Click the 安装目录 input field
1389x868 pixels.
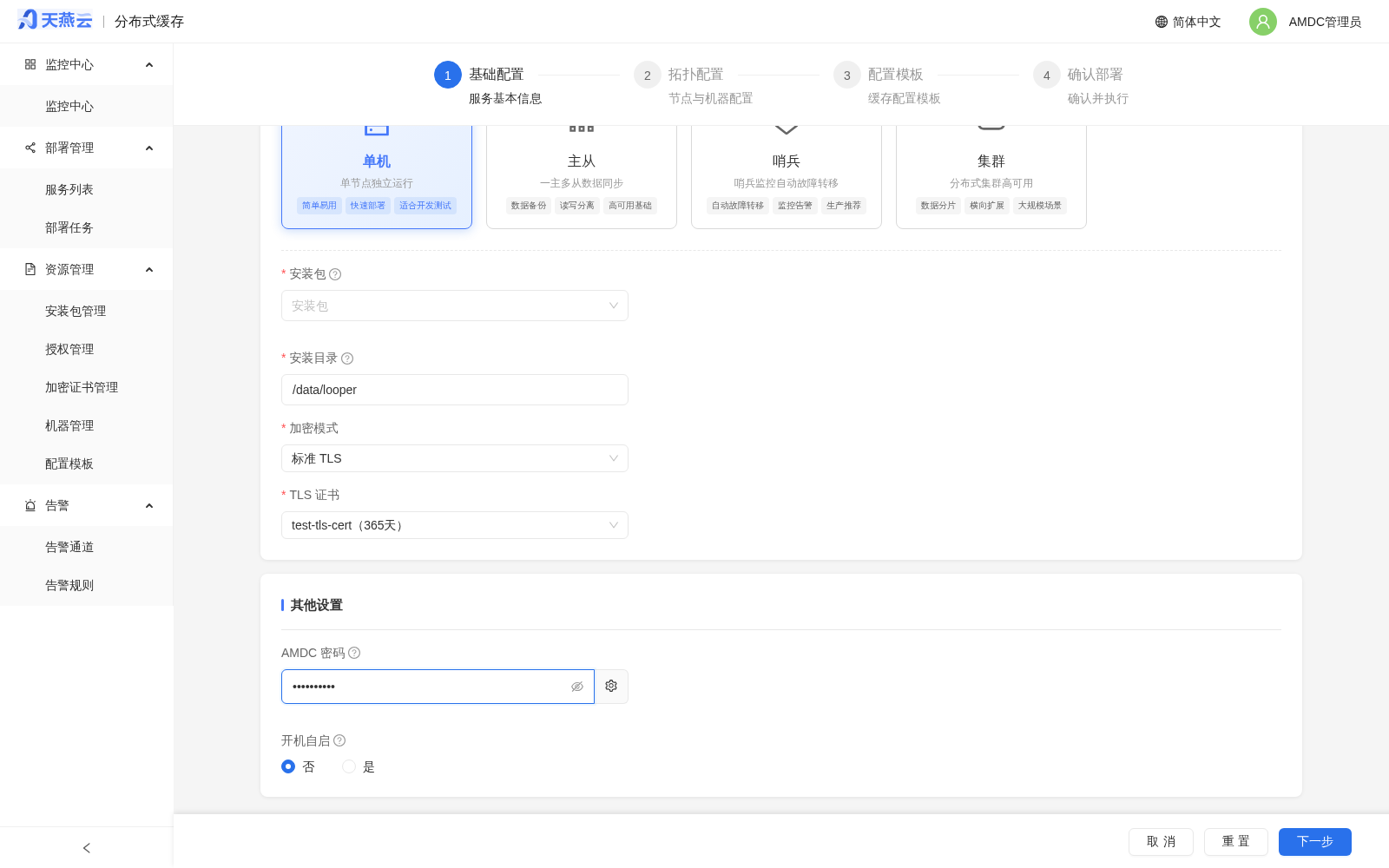point(455,390)
